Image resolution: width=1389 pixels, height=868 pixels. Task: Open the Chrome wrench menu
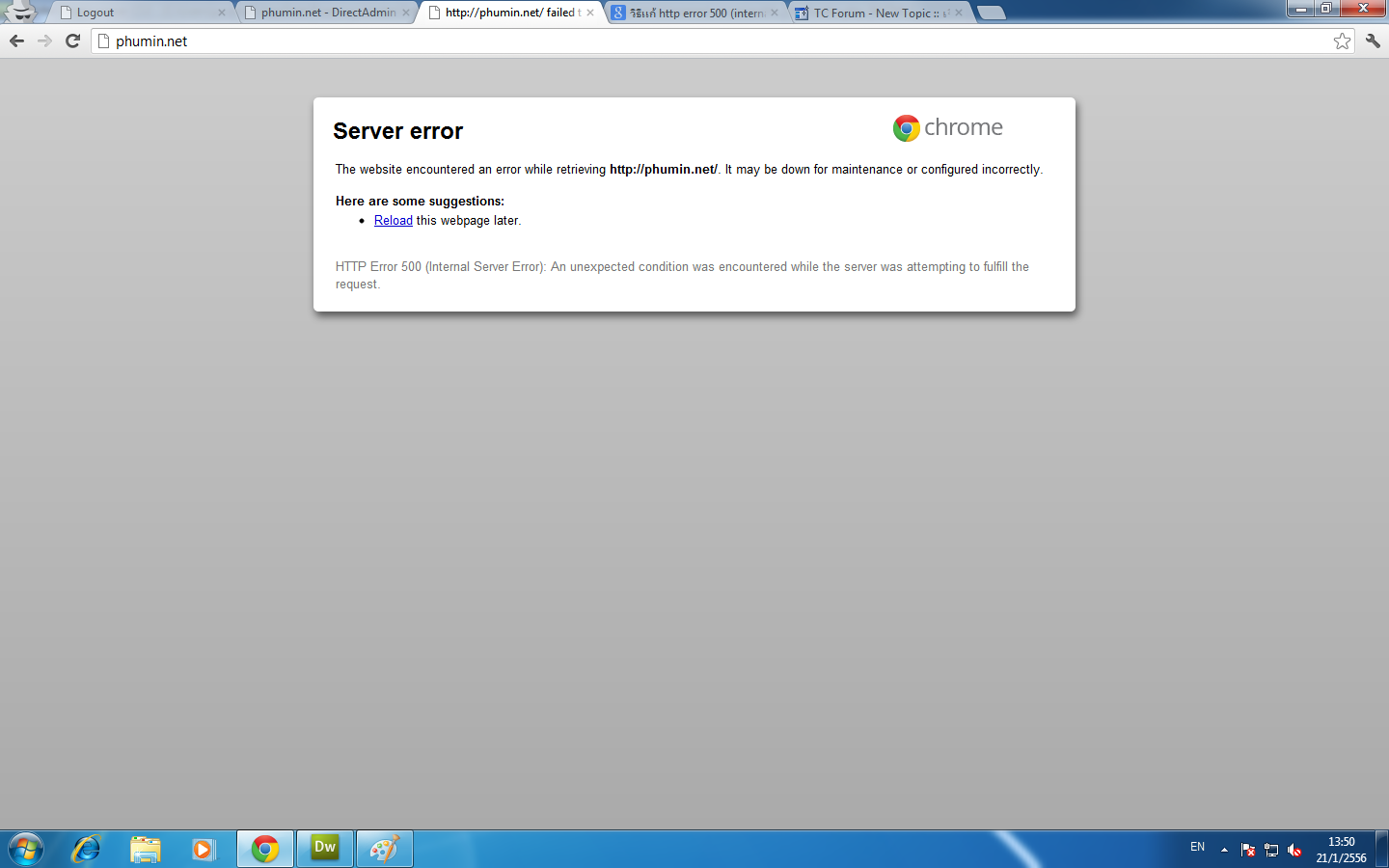click(1373, 41)
